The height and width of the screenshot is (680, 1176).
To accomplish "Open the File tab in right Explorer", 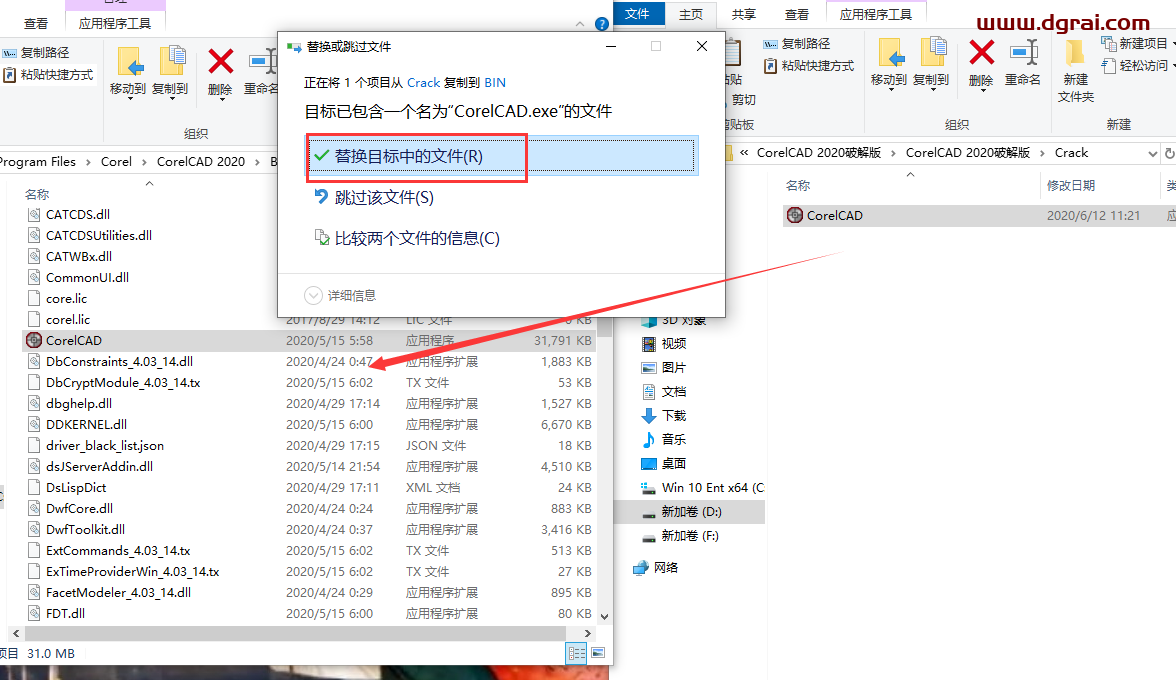I will point(637,13).
